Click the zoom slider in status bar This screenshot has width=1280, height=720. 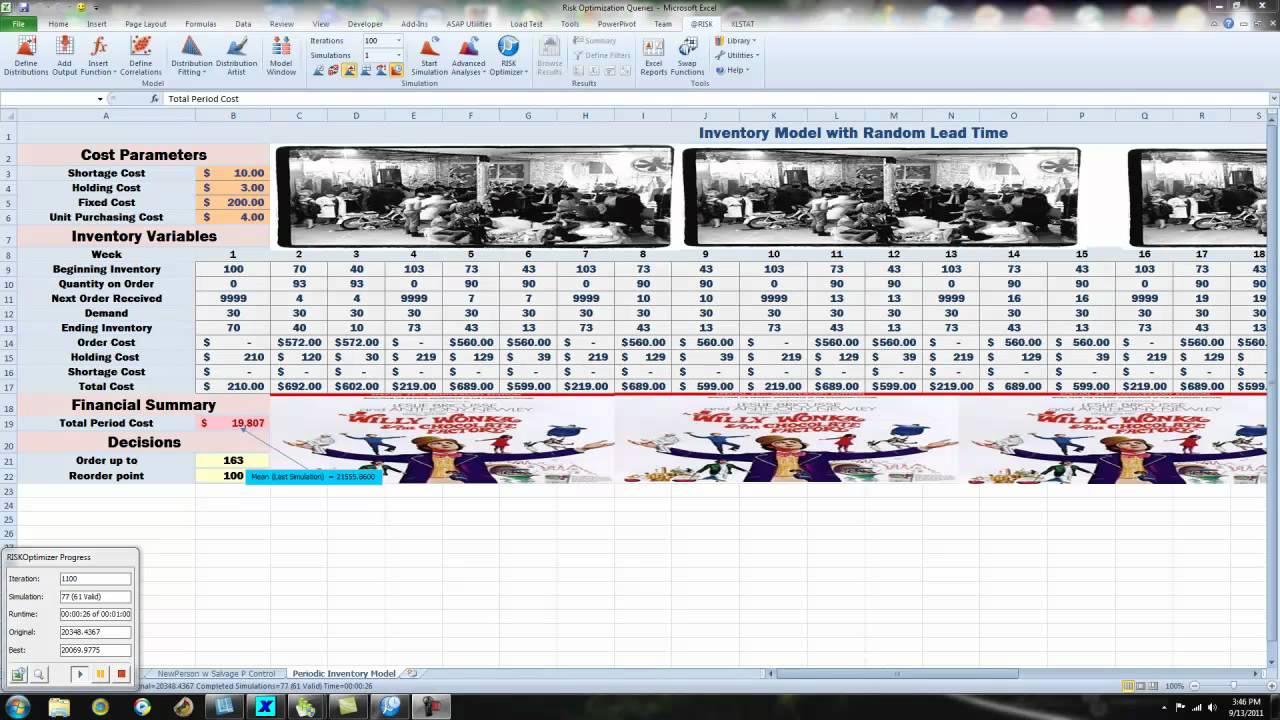1233,686
